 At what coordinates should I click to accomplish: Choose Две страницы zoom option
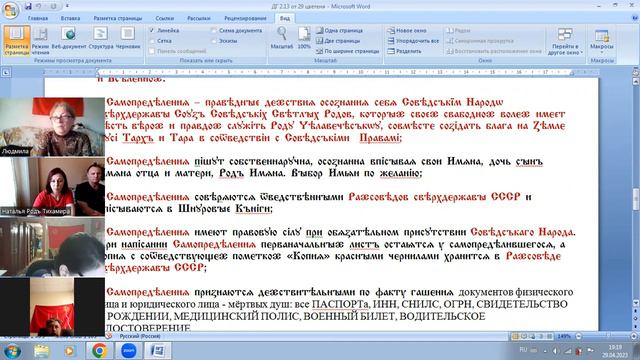click(x=338, y=41)
